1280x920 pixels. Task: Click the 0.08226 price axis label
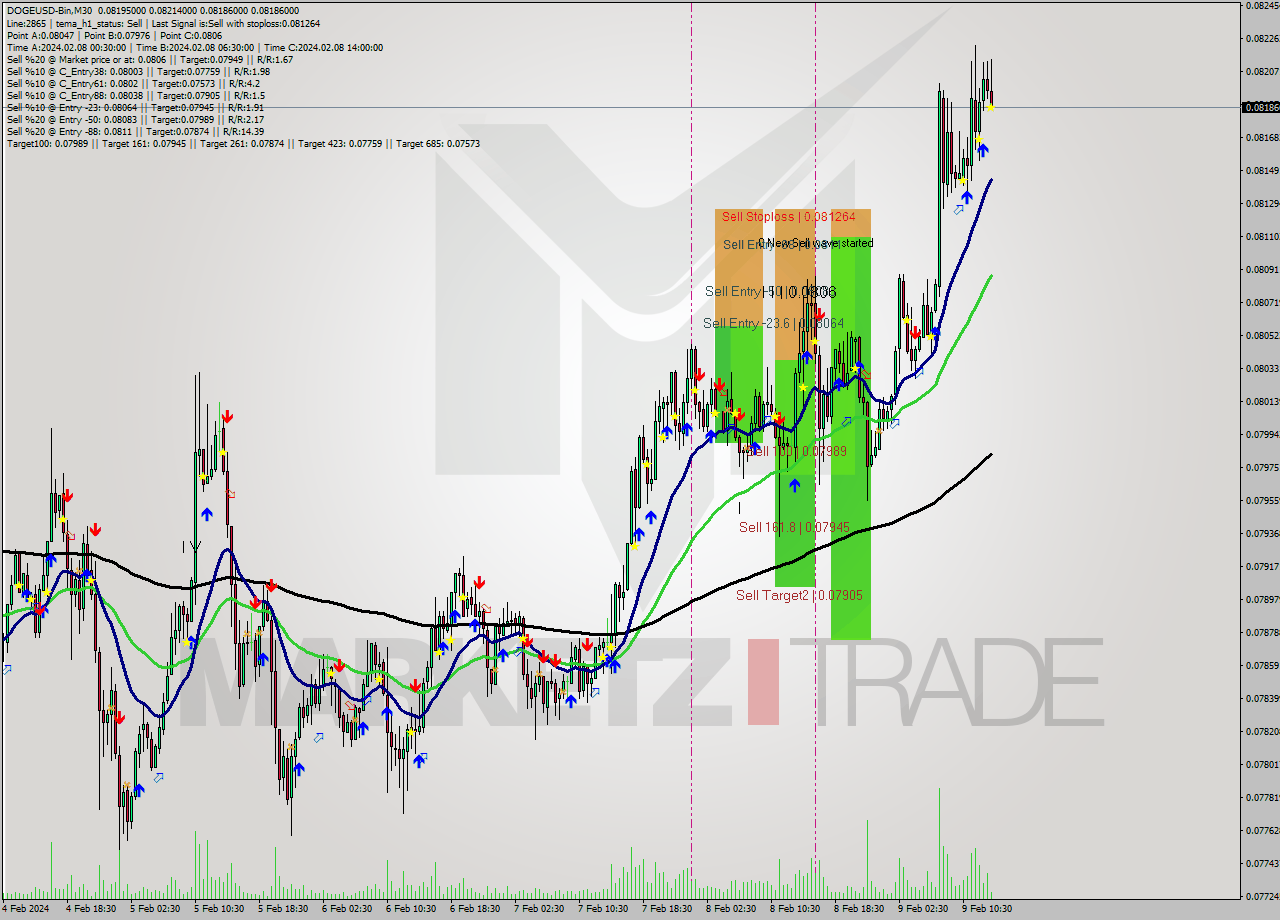pyautogui.click(x=1261, y=38)
